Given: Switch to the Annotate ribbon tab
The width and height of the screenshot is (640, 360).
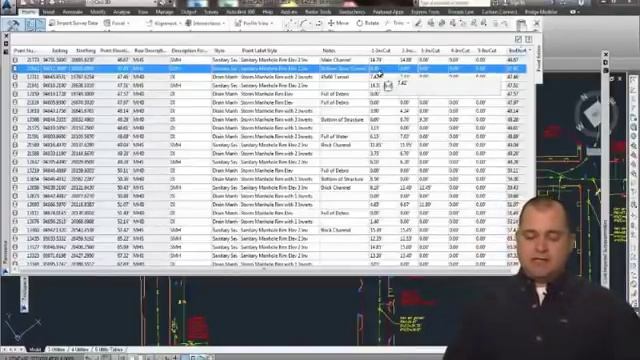Looking at the screenshot, I should click(72, 12).
